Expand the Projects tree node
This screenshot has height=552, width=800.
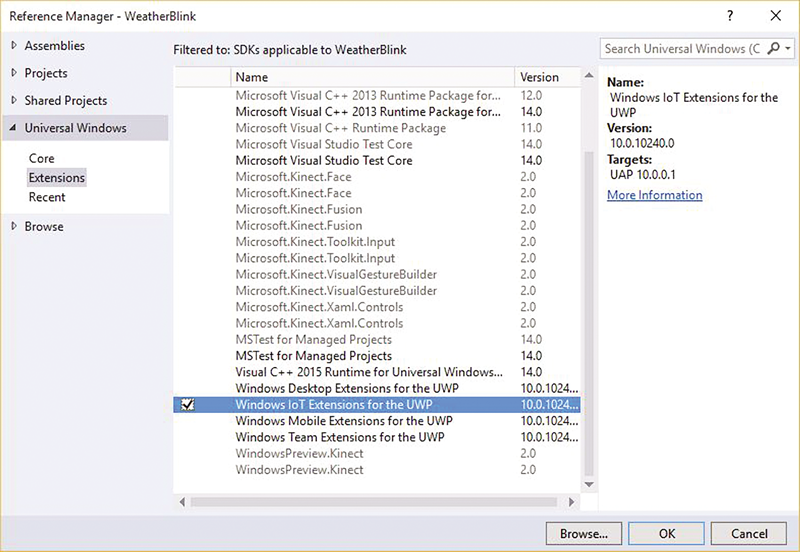tap(14, 73)
